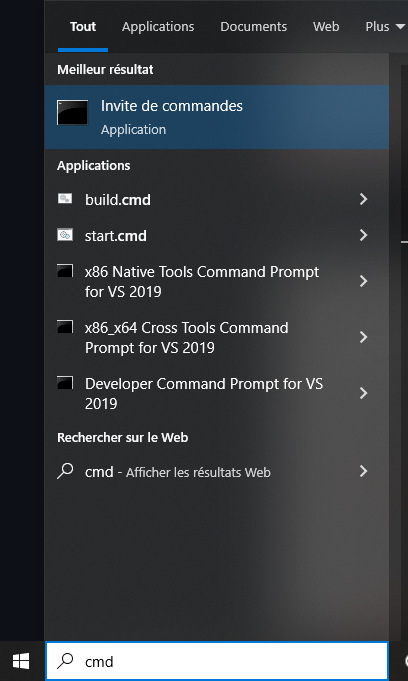Click the Invite de commandes black console icon
Screen dimensions: 408x681
(x=72, y=112)
